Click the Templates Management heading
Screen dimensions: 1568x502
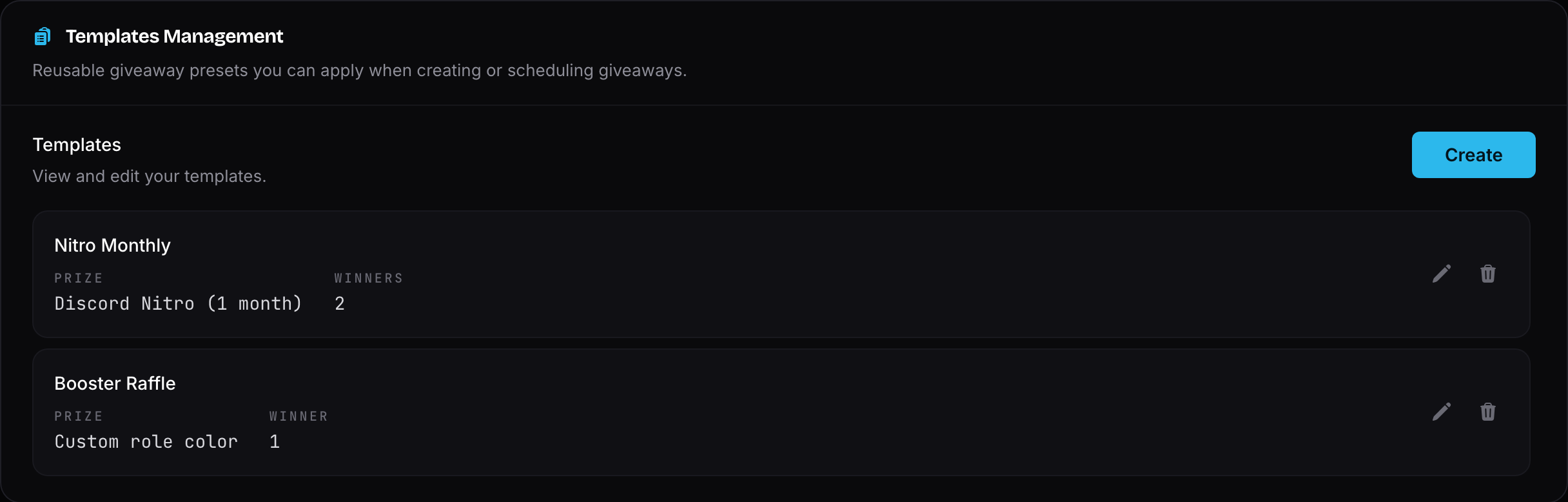174,36
